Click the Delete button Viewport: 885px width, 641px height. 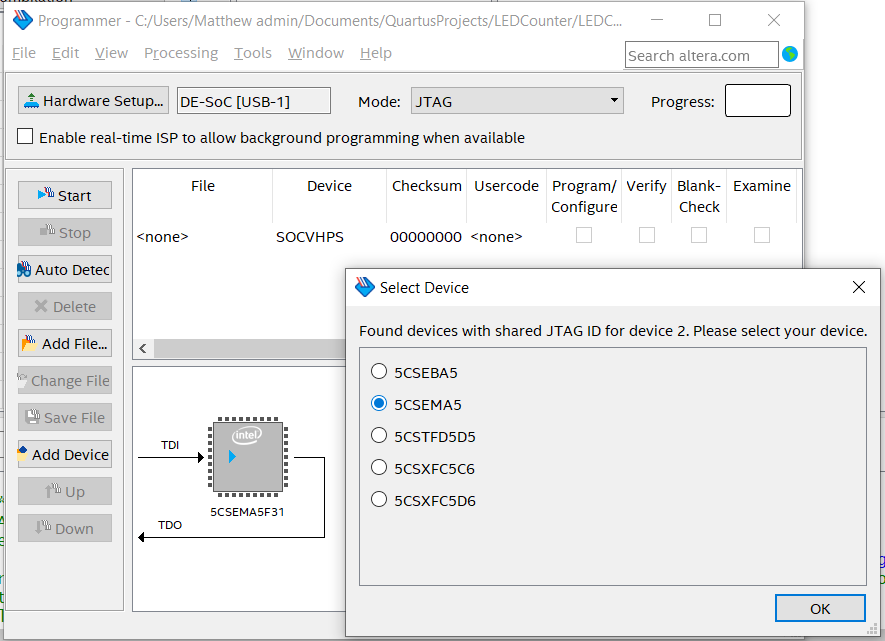tap(65, 306)
